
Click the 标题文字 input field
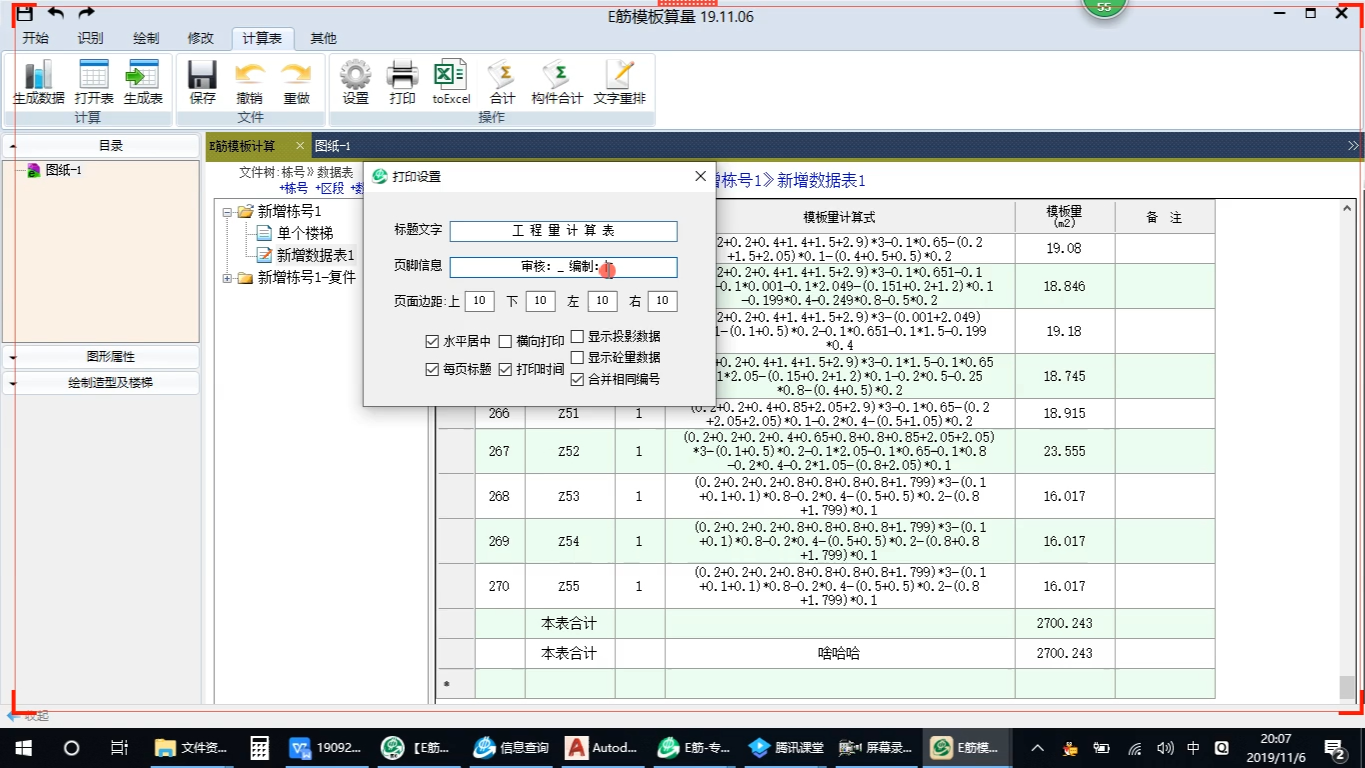(564, 231)
